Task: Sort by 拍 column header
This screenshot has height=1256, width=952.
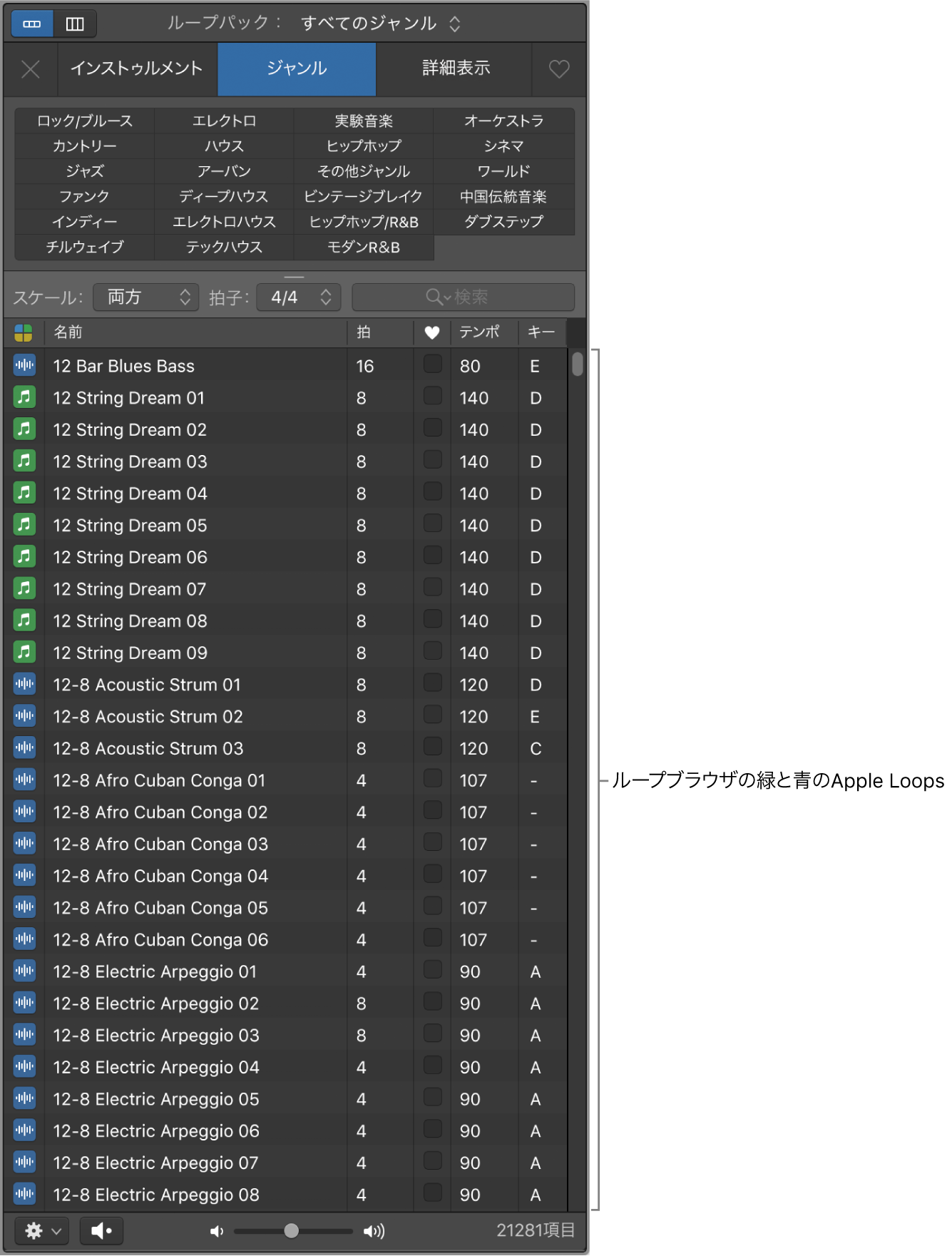Action: (381, 332)
